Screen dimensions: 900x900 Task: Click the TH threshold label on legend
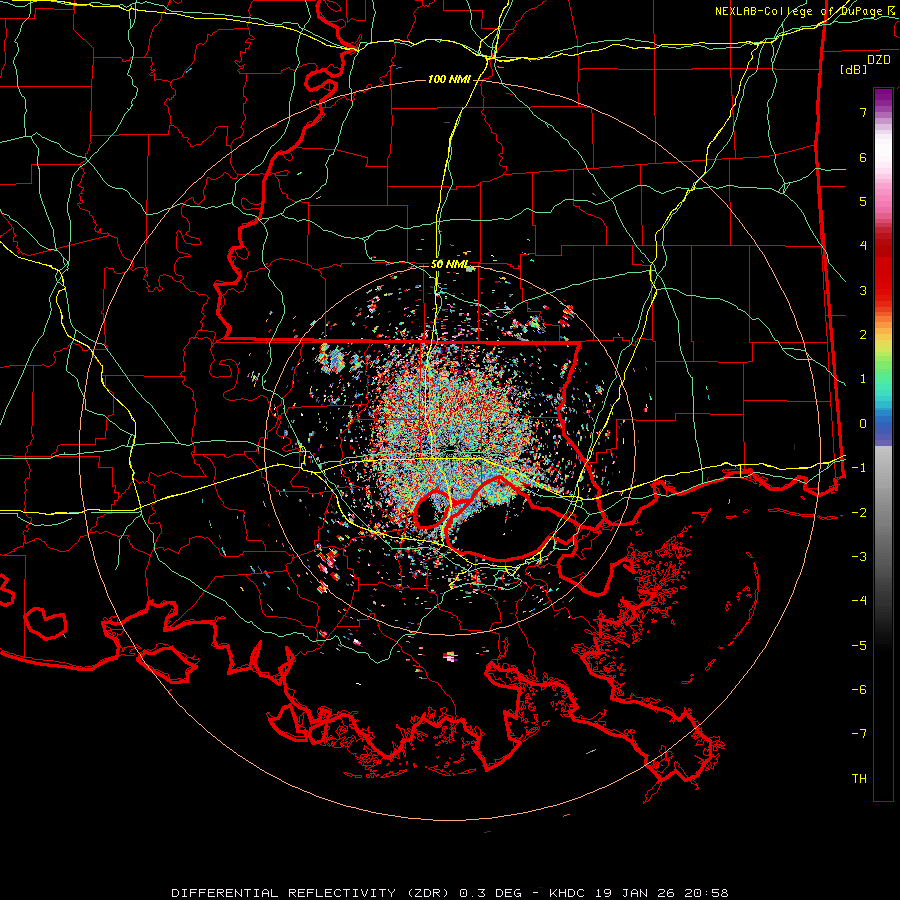pyautogui.click(x=859, y=779)
